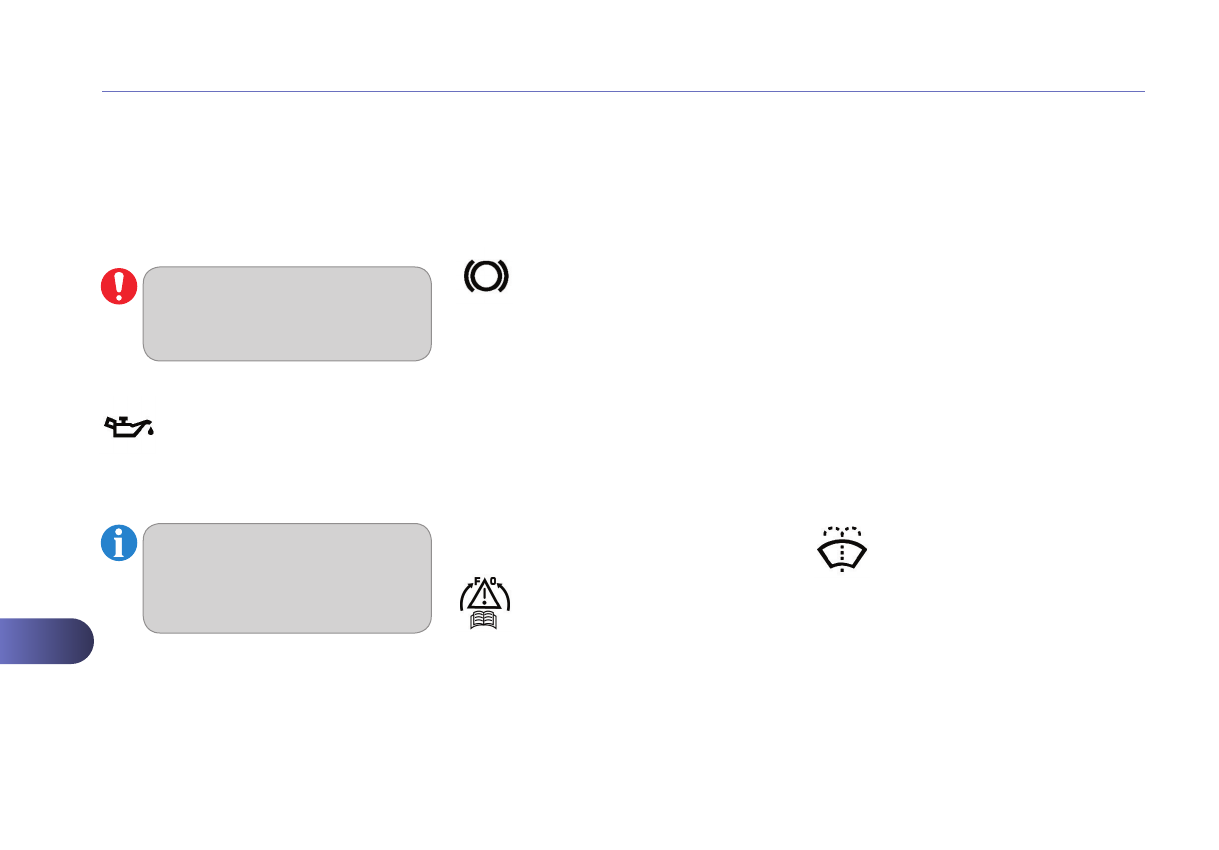The image size is (1219, 850).
Task: Click the right bracket arc of the brake icon
Action: coord(505,276)
